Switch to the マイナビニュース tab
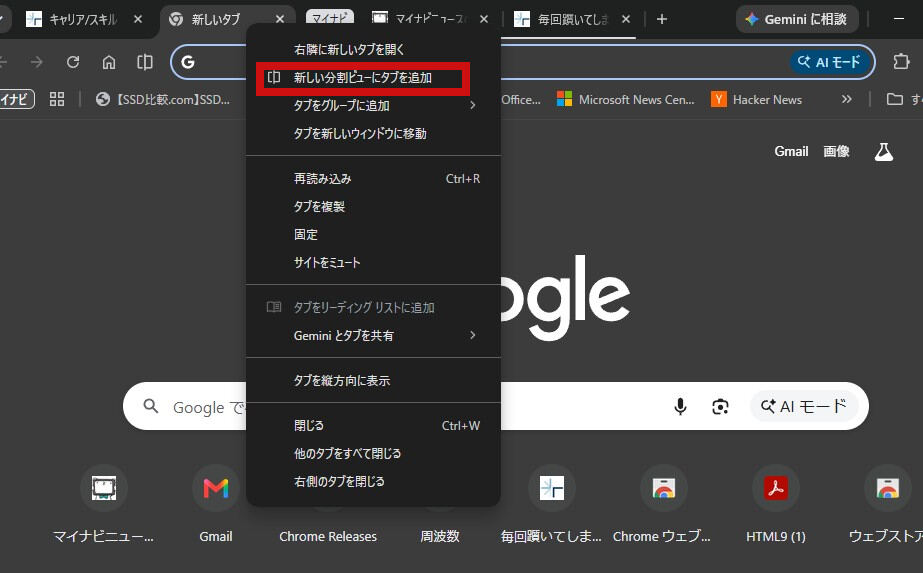Screen dimensions: 923x573 tap(430, 19)
